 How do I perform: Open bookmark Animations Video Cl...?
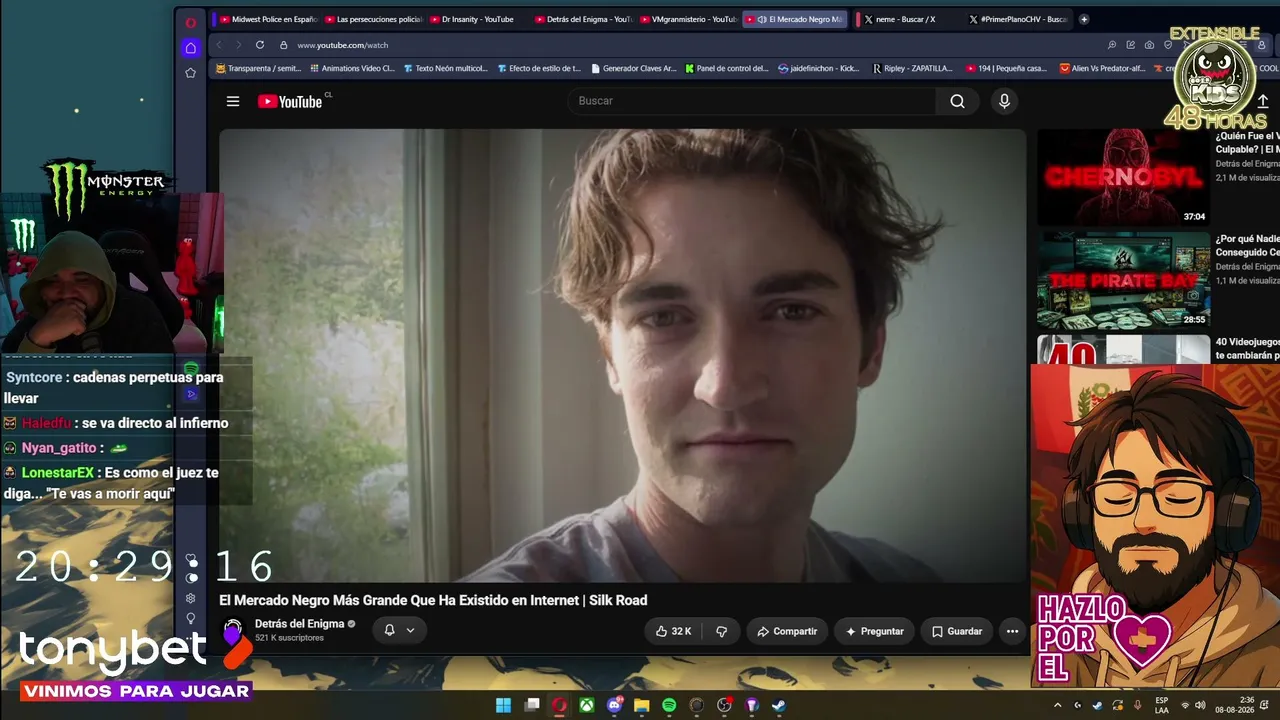pos(352,69)
